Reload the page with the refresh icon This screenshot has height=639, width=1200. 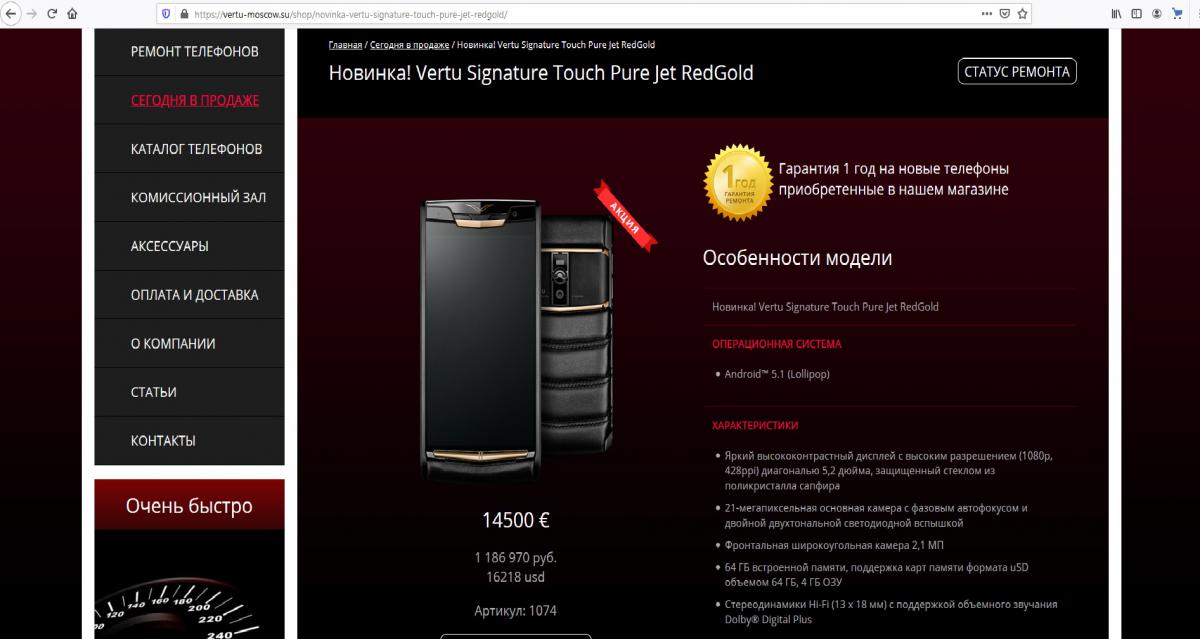tap(52, 14)
